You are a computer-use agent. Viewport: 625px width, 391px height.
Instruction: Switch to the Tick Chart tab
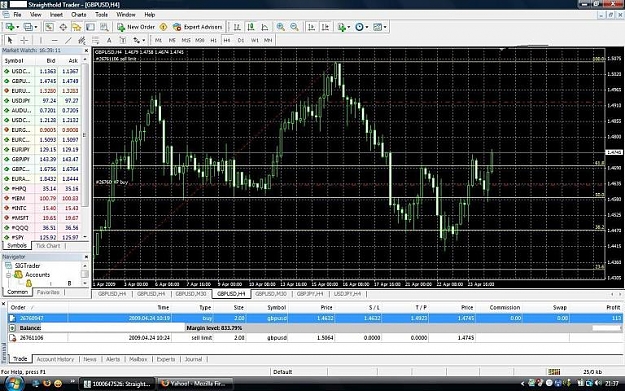tap(48, 246)
